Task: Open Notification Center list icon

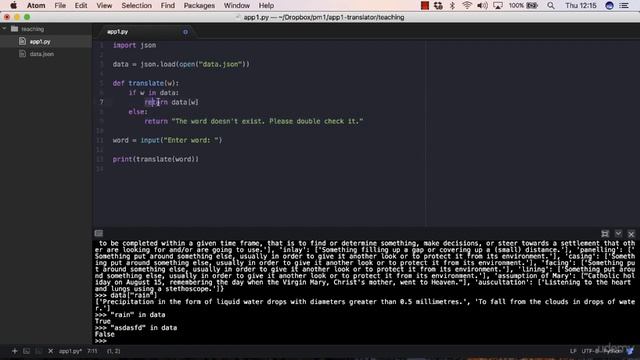Action: pyautogui.click(x=624, y=6)
